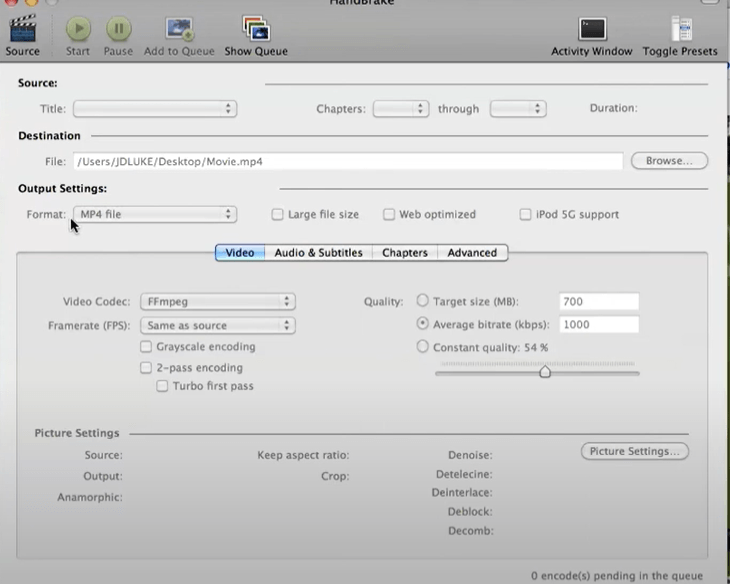
Task: Select the Average bitrate (kbps) radio button
Action: [x=422, y=323]
